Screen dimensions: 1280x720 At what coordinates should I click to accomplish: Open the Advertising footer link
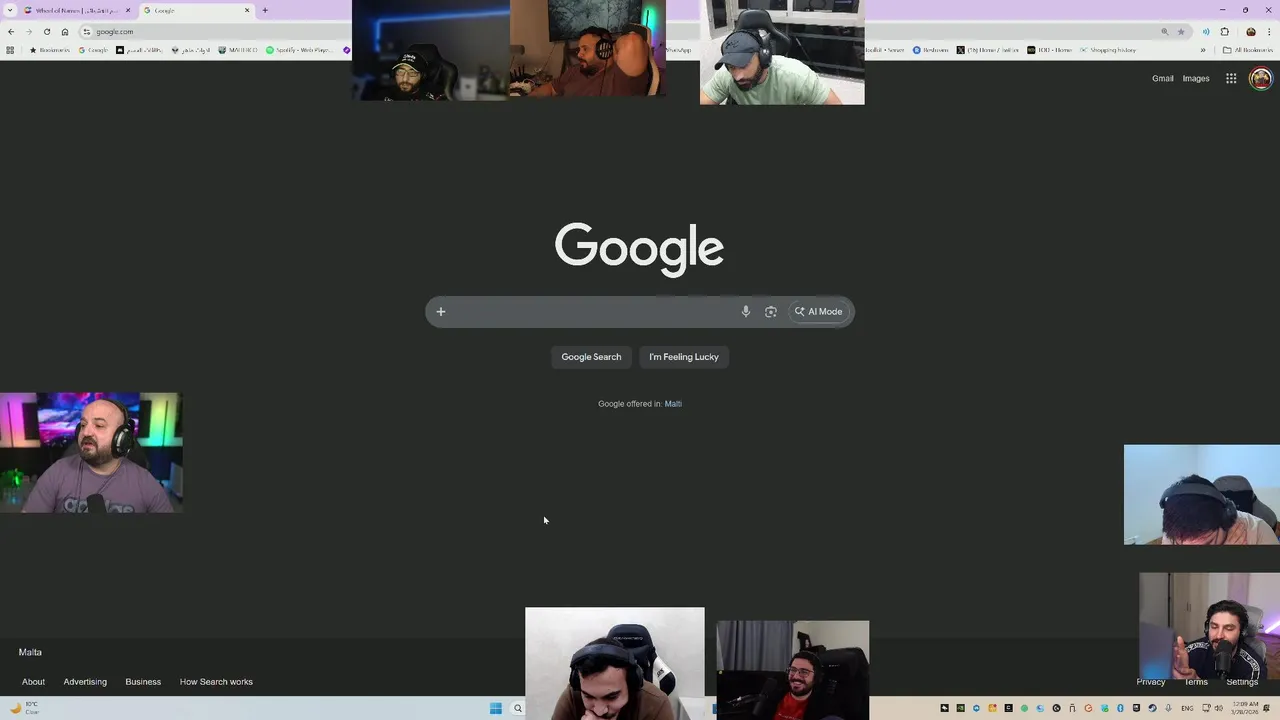pyautogui.click(x=85, y=682)
